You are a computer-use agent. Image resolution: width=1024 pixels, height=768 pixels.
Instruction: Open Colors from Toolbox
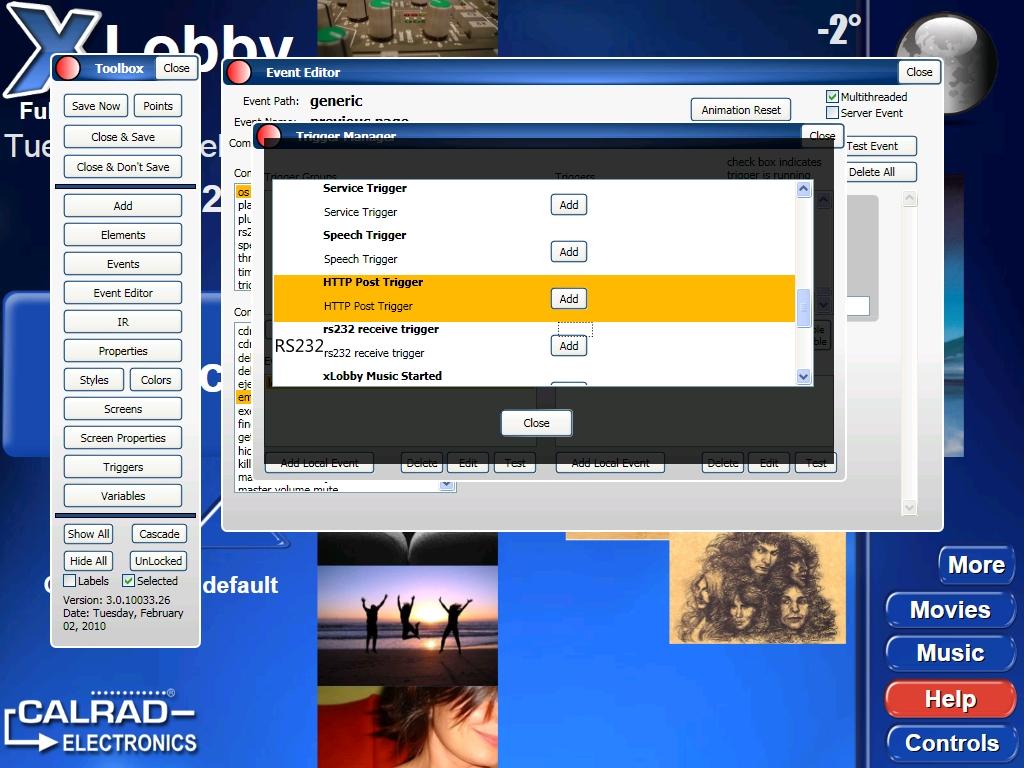click(x=156, y=379)
